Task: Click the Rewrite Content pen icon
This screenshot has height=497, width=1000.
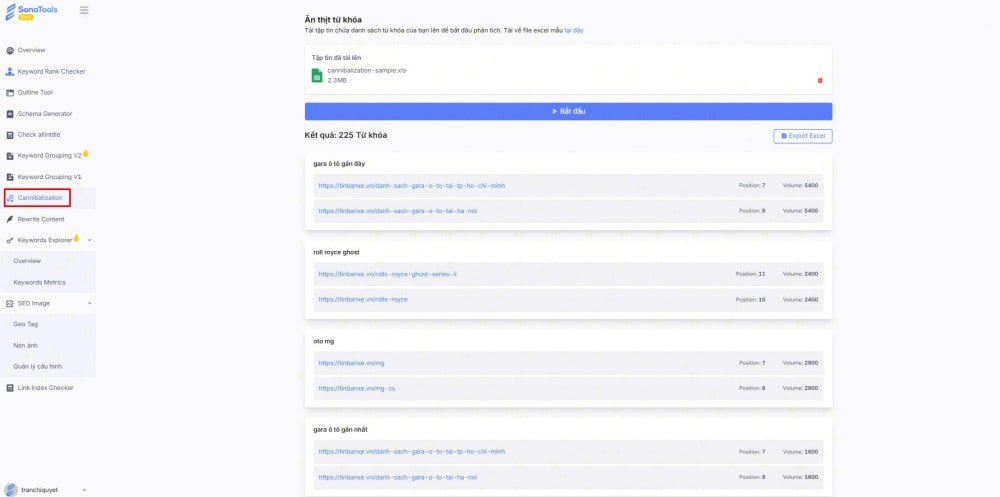Action: 10,219
